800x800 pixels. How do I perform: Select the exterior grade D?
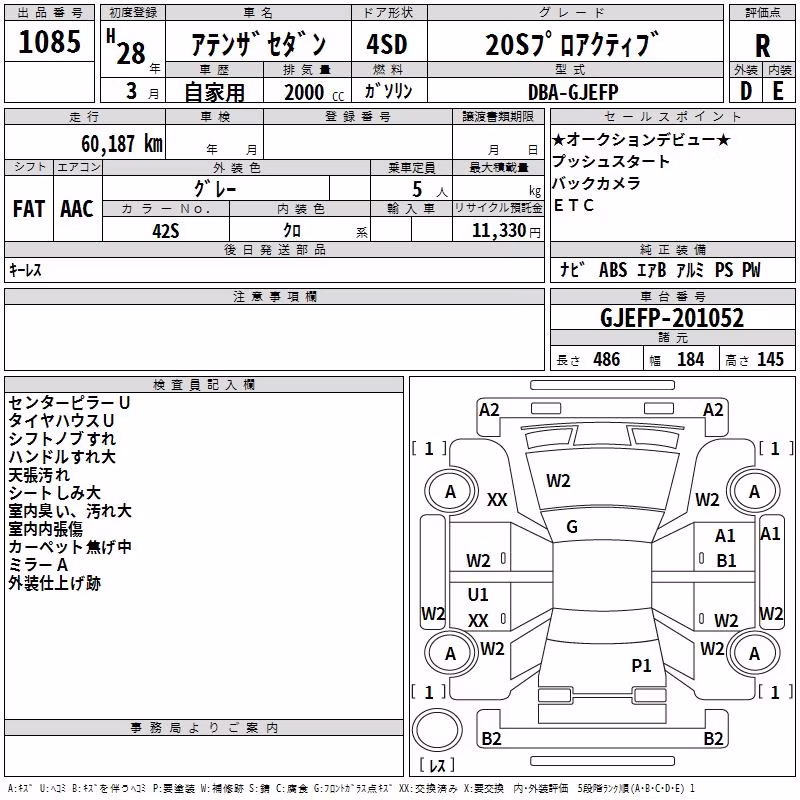(746, 91)
